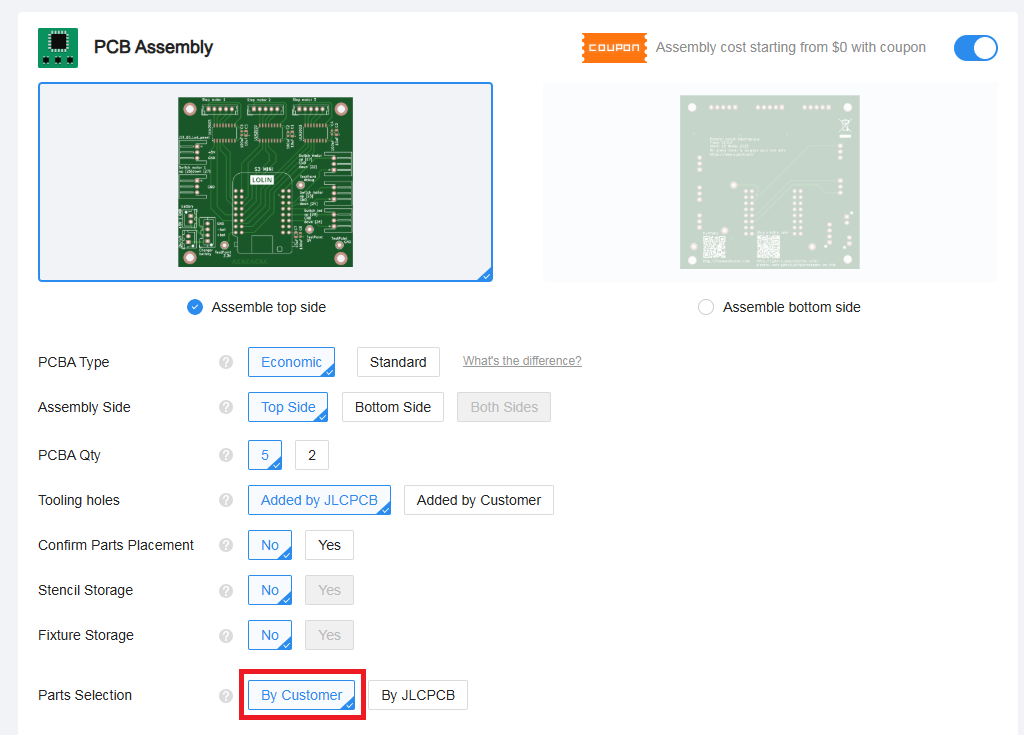Click the orange coupon badge
This screenshot has width=1024, height=735.
pyautogui.click(x=614, y=48)
